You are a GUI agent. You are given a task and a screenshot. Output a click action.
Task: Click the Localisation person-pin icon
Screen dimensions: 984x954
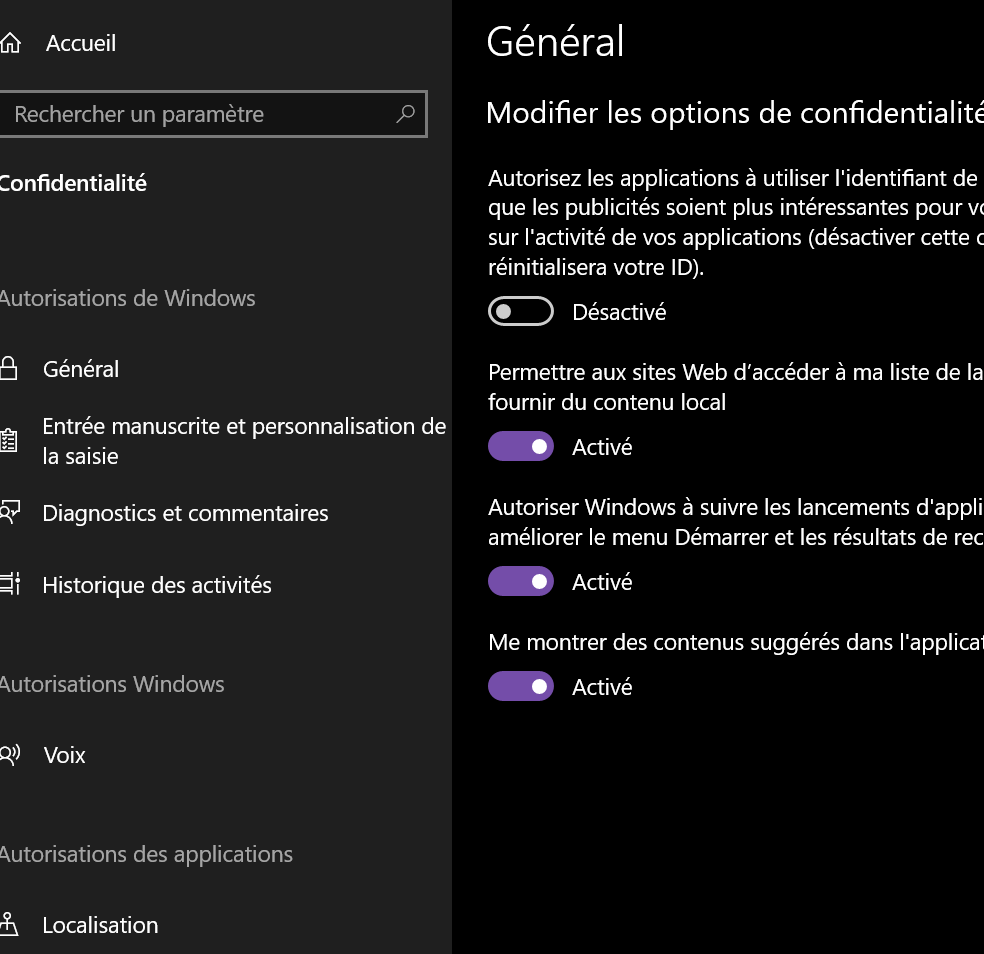tap(9, 924)
